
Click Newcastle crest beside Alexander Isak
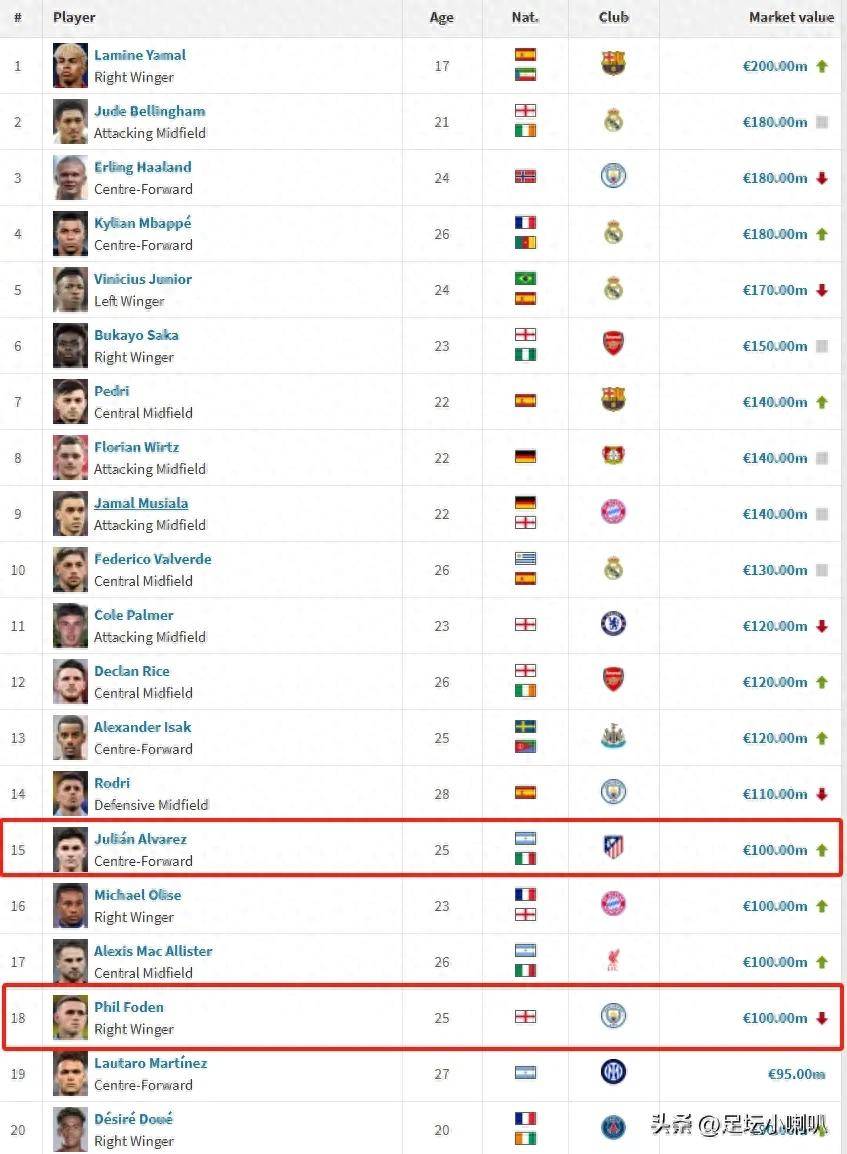(613, 736)
